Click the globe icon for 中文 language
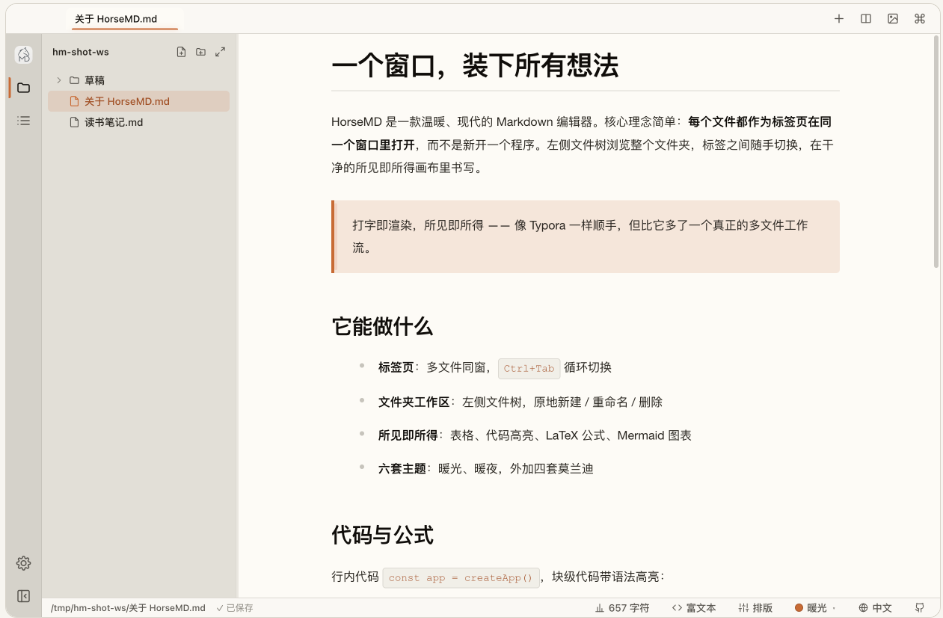943x618 pixels. point(863,608)
